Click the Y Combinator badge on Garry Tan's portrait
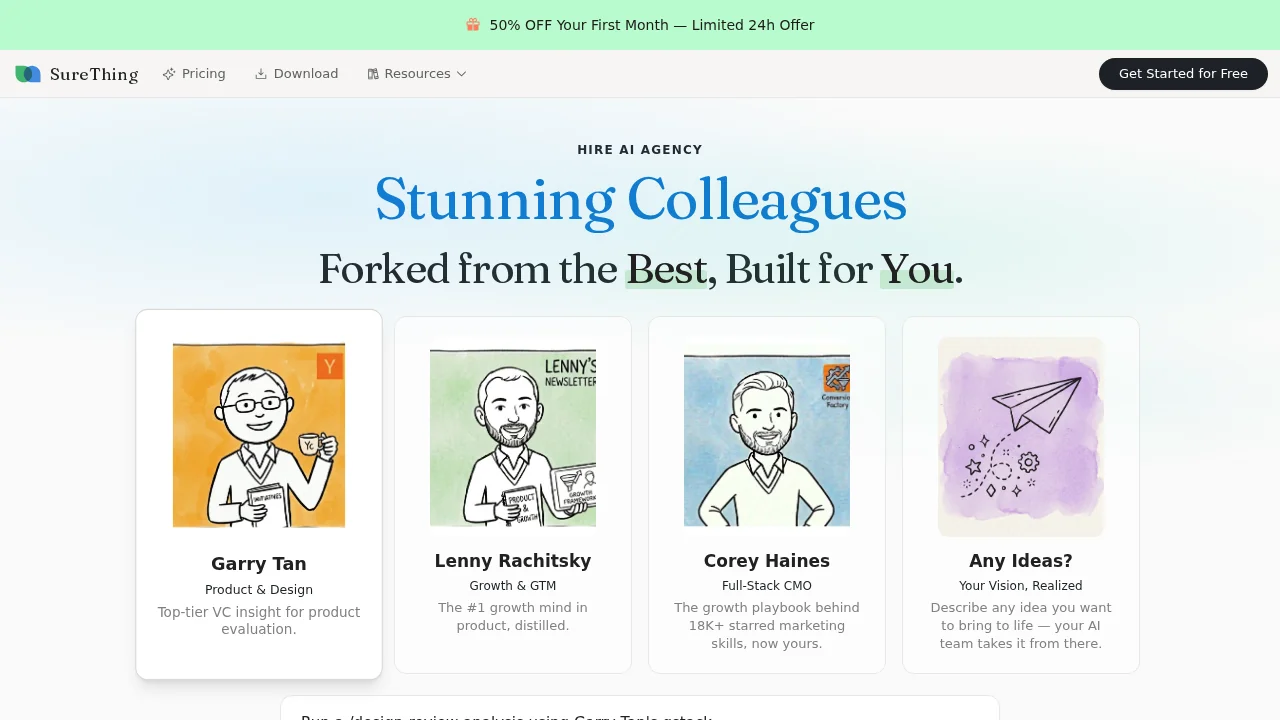Screen dimensions: 1280x720 click(x=330, y=365)
